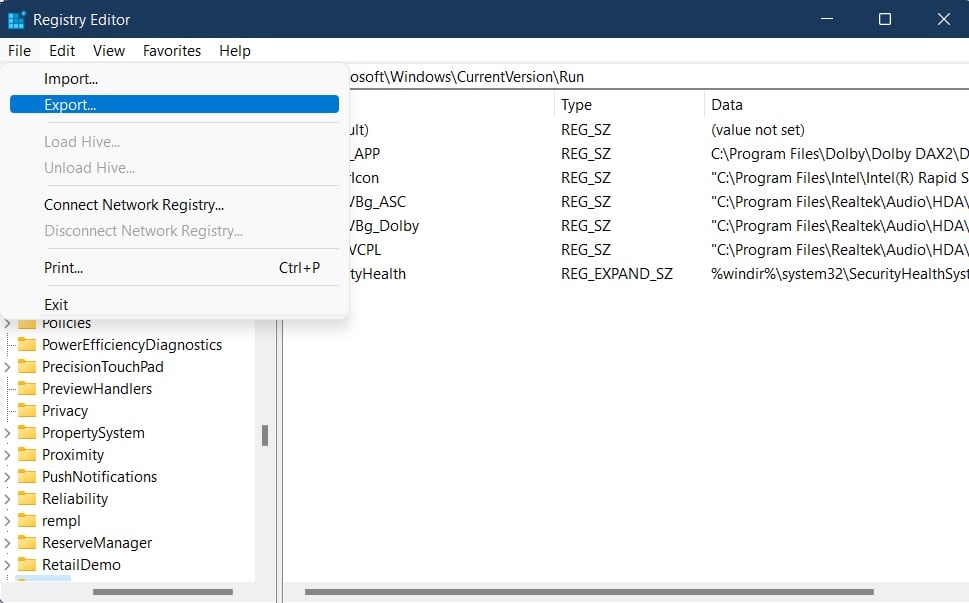
Task: Click the (value not set) data cell
Action: 758,130
